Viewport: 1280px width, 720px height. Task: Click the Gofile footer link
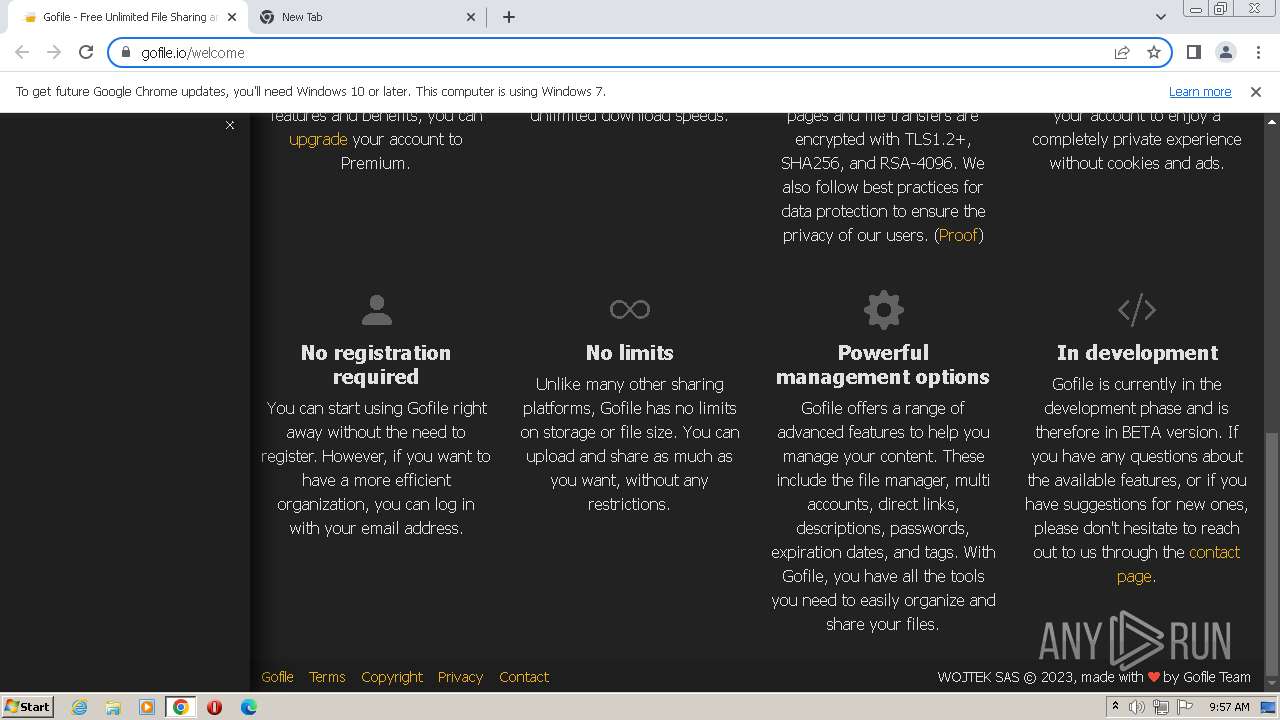tap(277, 677)
